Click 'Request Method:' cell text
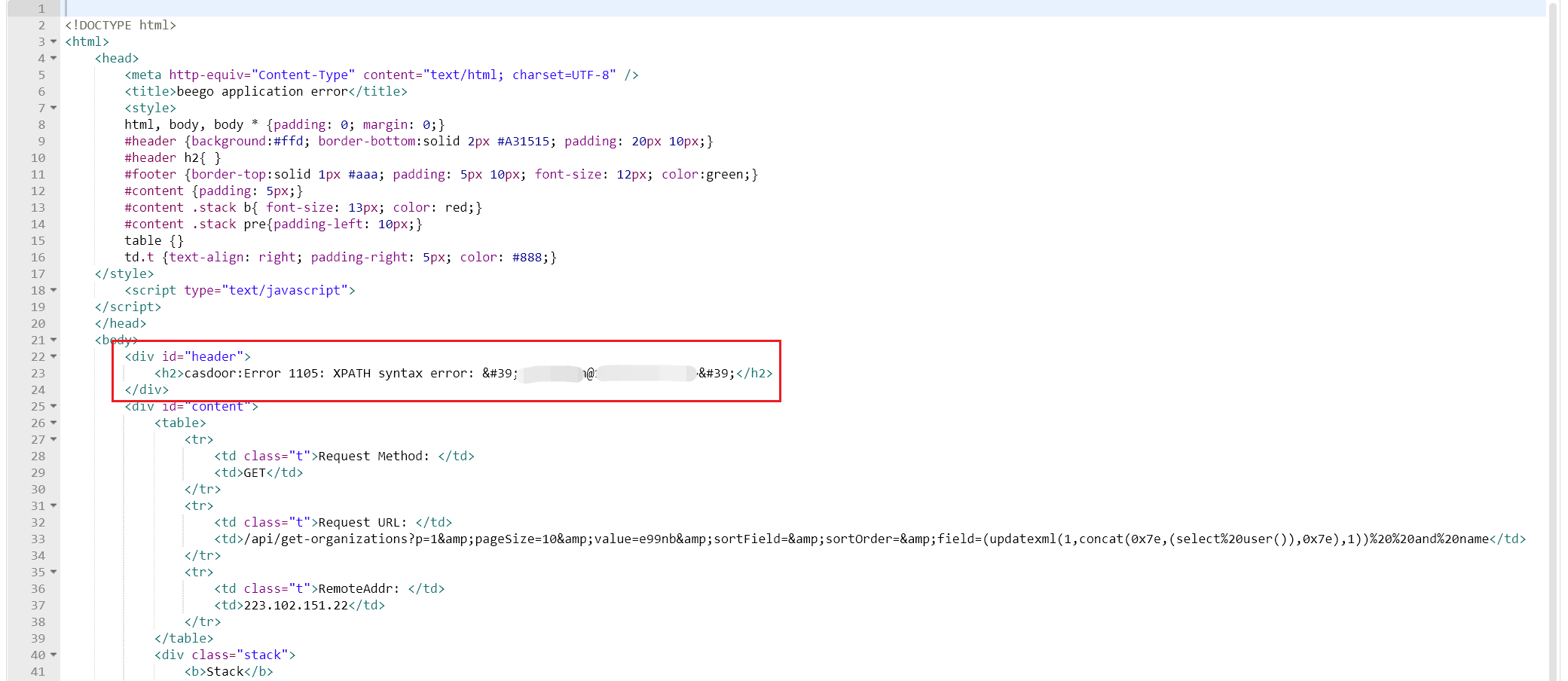Screen dimensions: 1568x681 374,456
